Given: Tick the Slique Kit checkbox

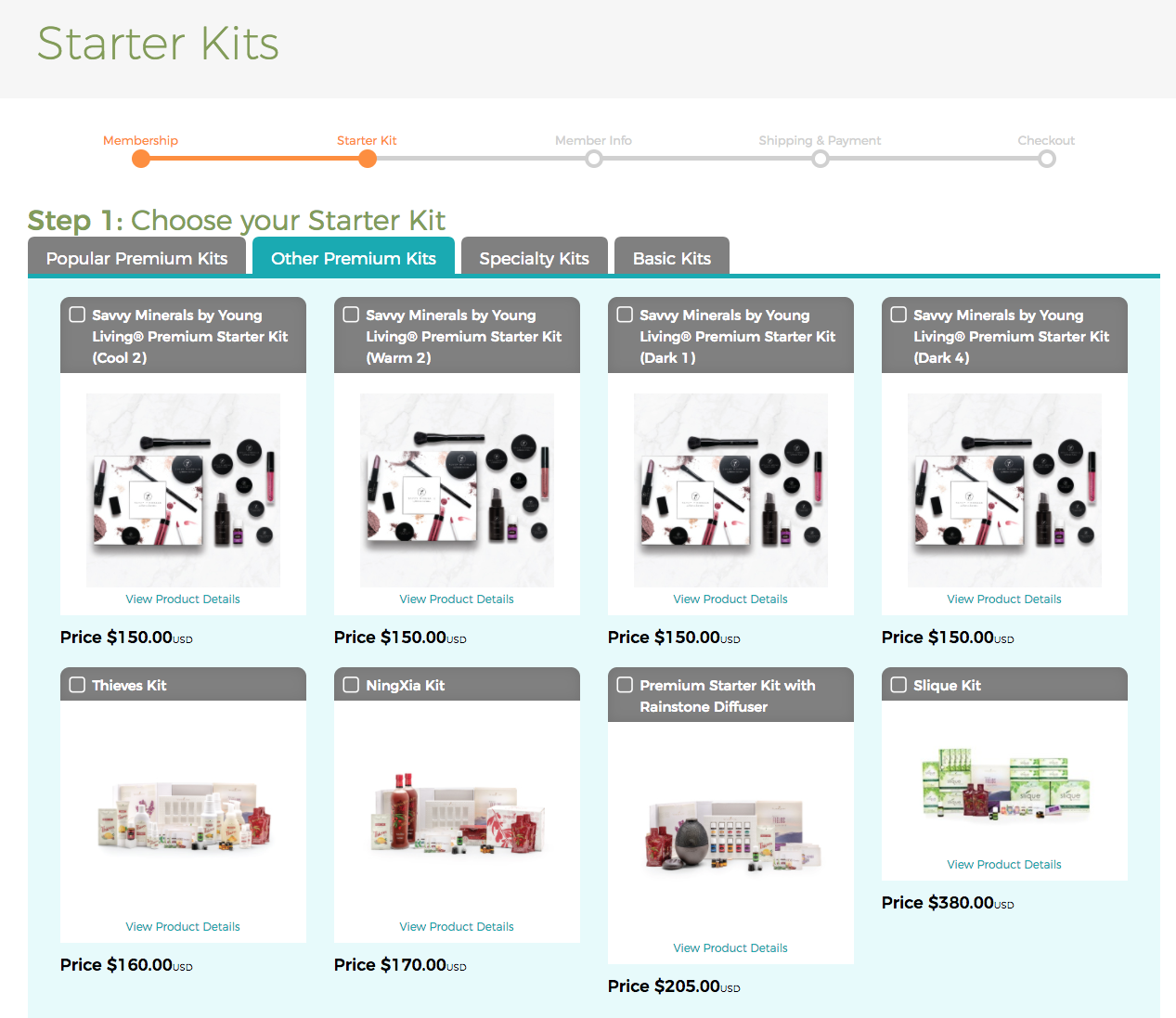Looking at the screenshot, I should 899,685.
